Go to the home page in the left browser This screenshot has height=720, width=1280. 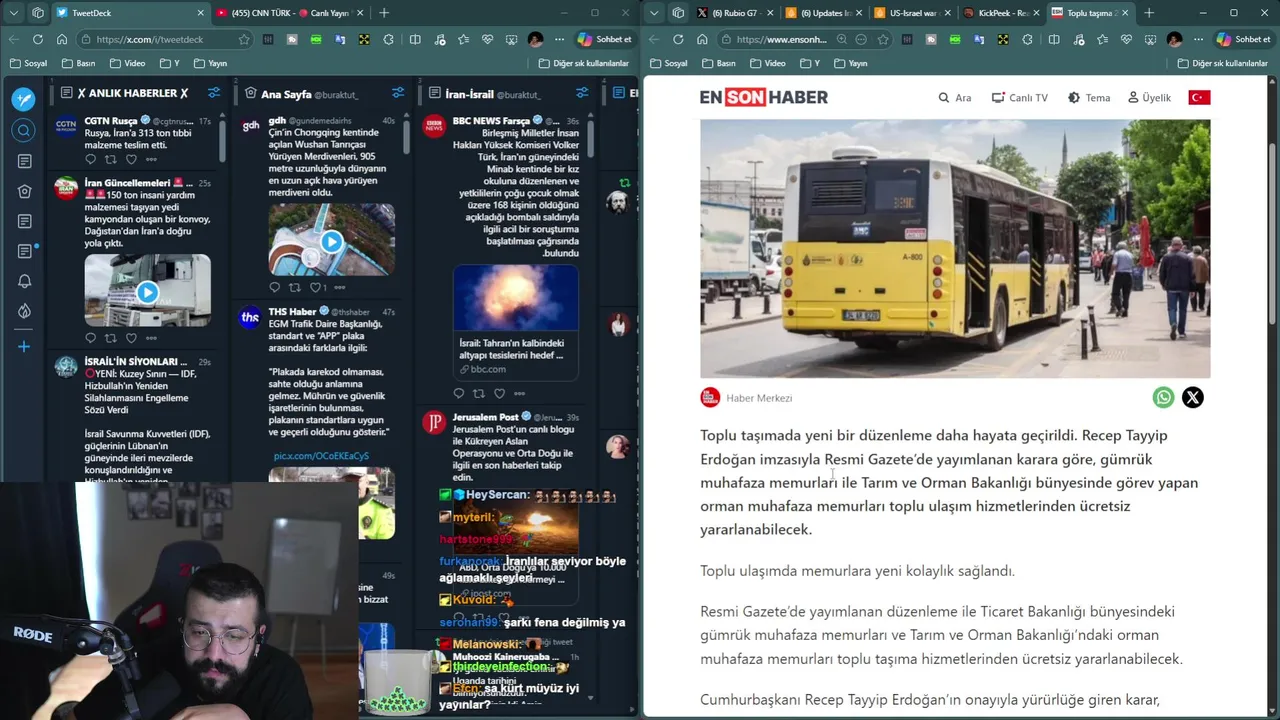coord(62,39)
